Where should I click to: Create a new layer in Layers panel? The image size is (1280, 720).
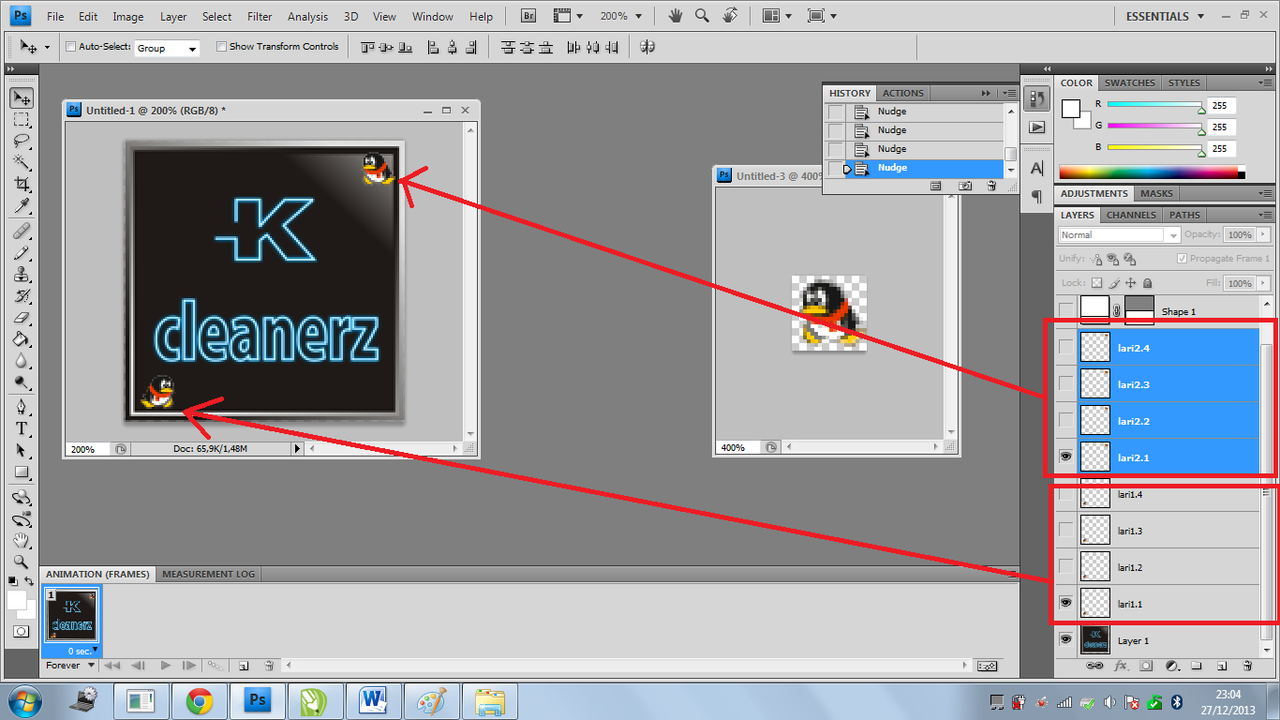[1222, 665]
